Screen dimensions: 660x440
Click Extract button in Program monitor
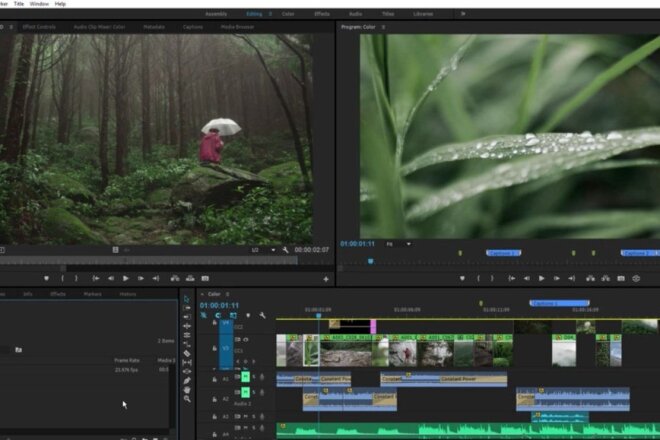605,278
